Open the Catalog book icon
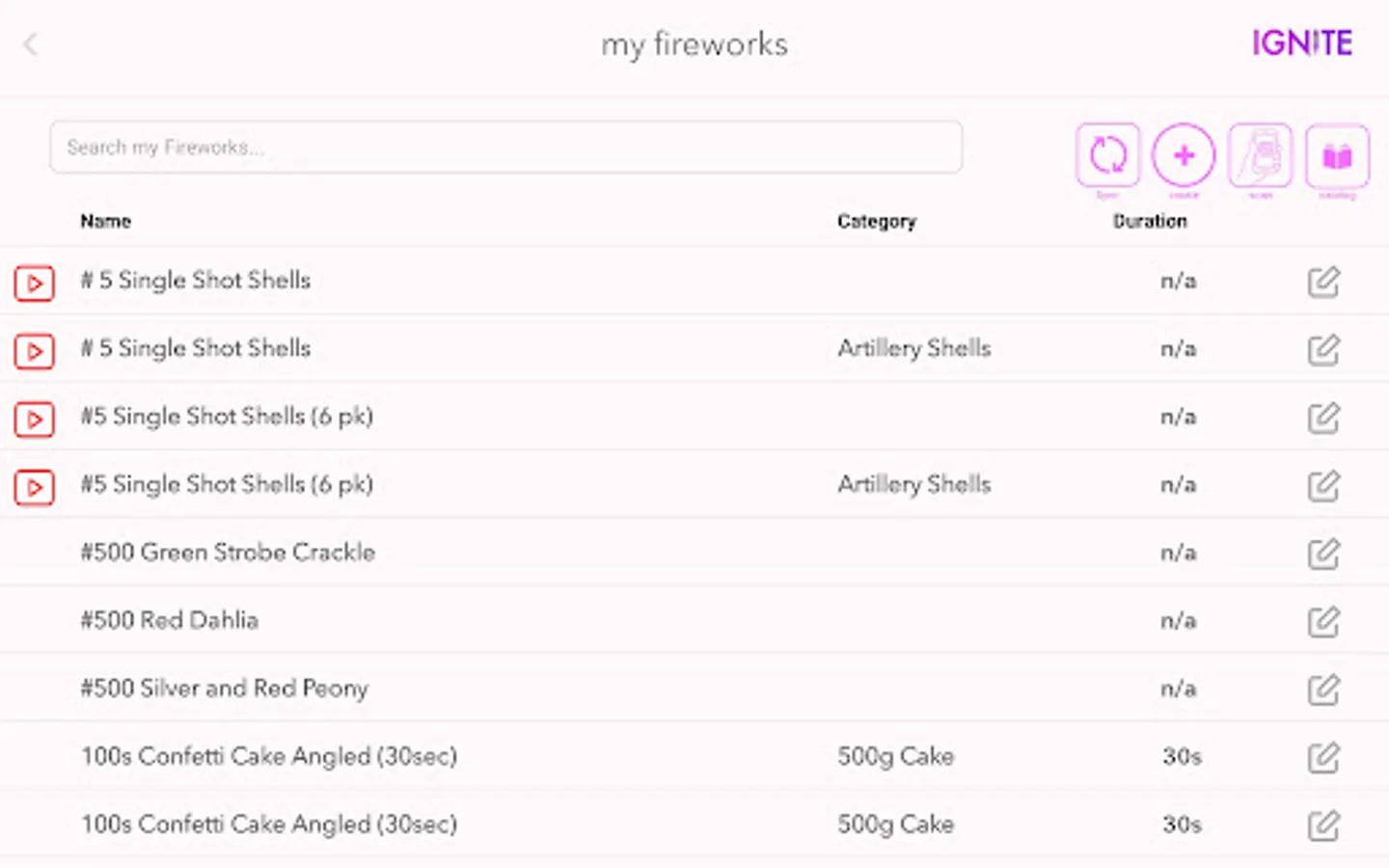 click(x=1337, y=155)
